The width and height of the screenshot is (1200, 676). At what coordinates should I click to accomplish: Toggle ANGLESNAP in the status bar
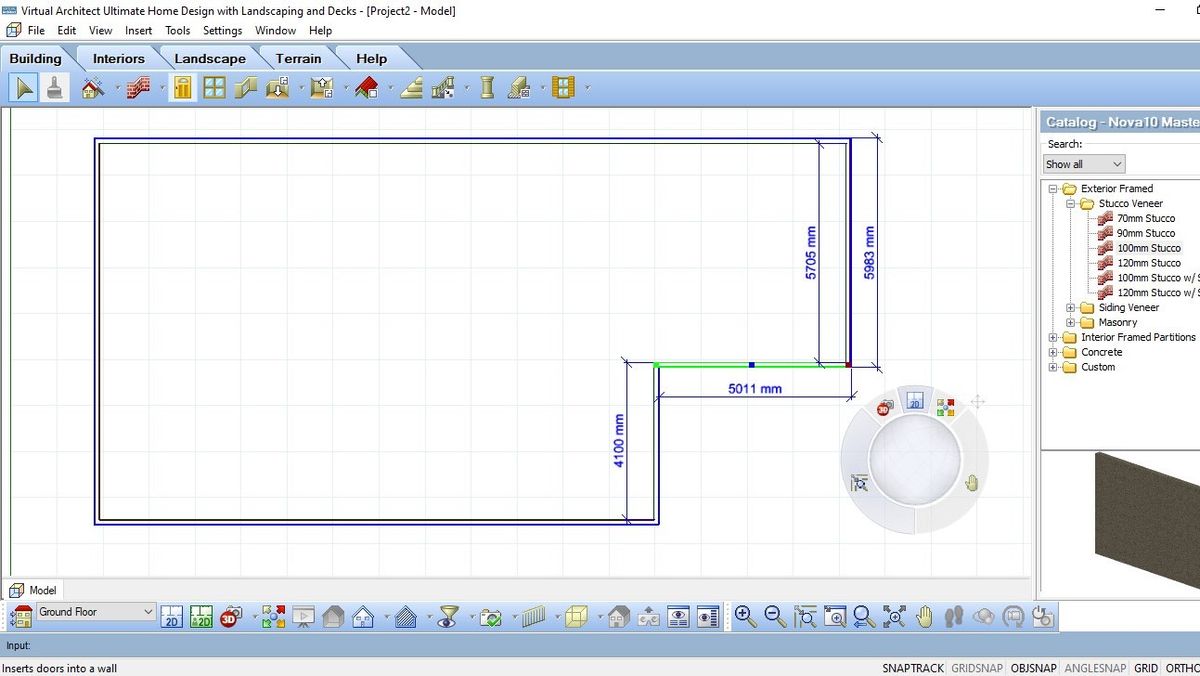tap(1095, 668)
